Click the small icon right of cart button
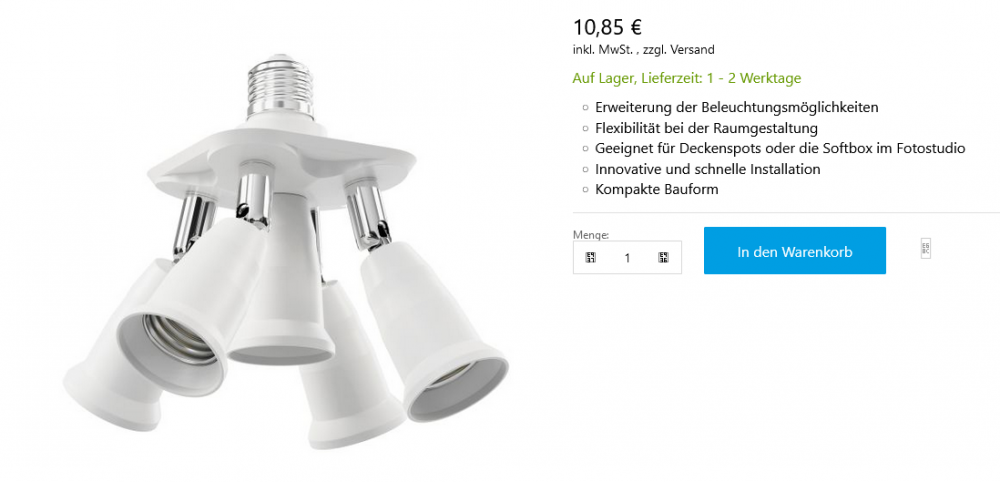1000x482 pixels. (x=926, y=249)
